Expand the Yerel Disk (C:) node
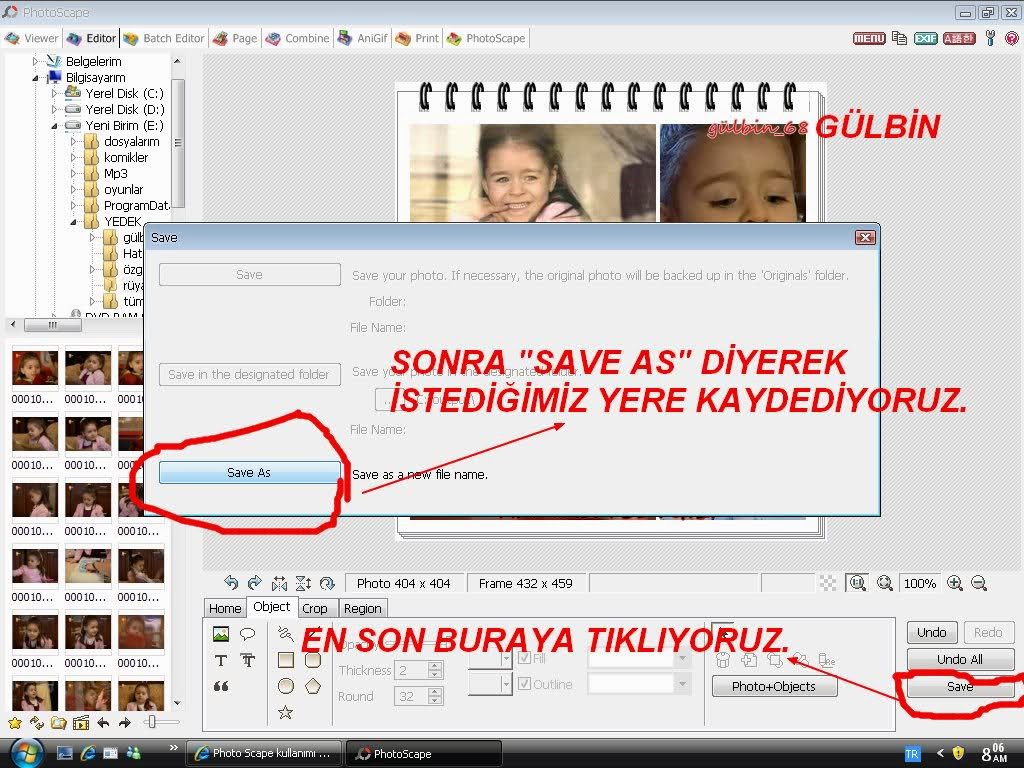Screen dimensions: 1024x768 click(55, 93)
